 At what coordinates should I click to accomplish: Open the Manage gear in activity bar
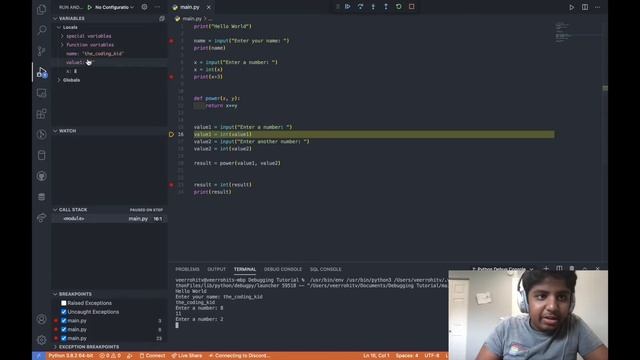[41, 340]
